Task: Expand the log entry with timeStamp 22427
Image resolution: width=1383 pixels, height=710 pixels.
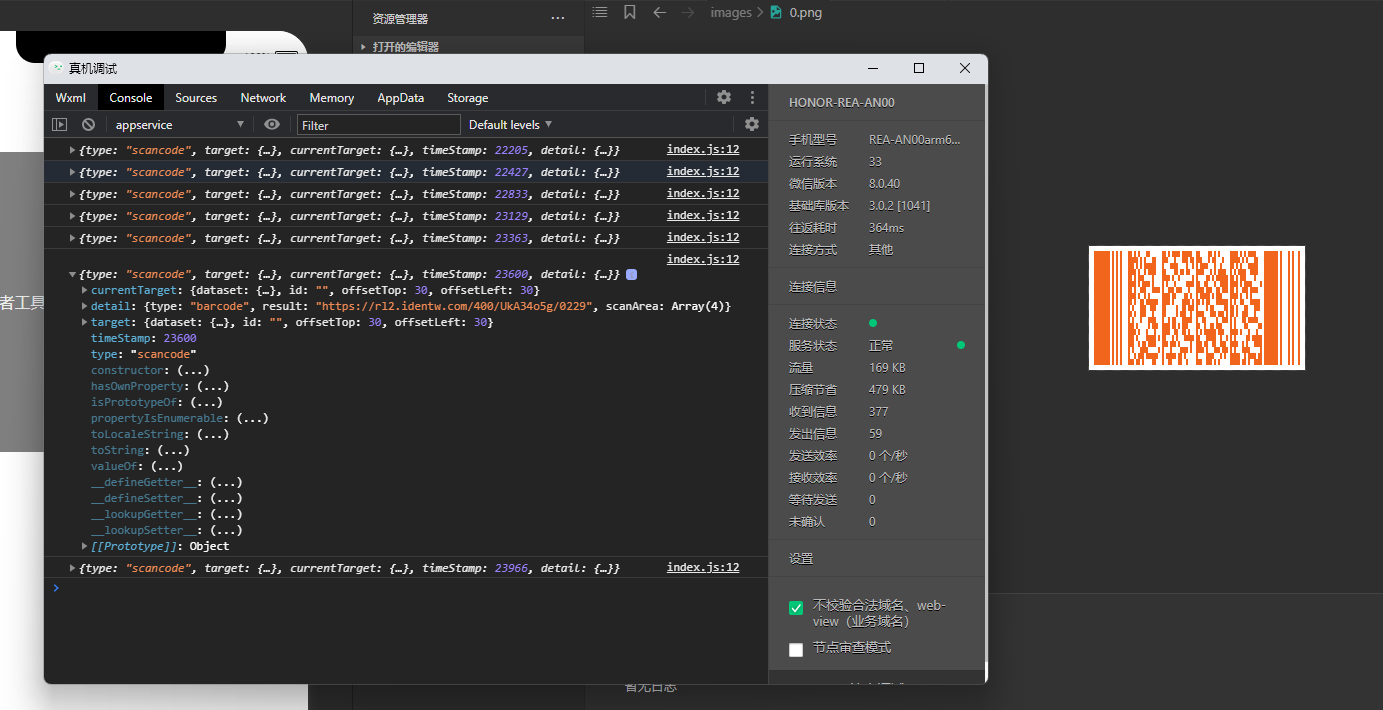Action: (x=72, y=172)
